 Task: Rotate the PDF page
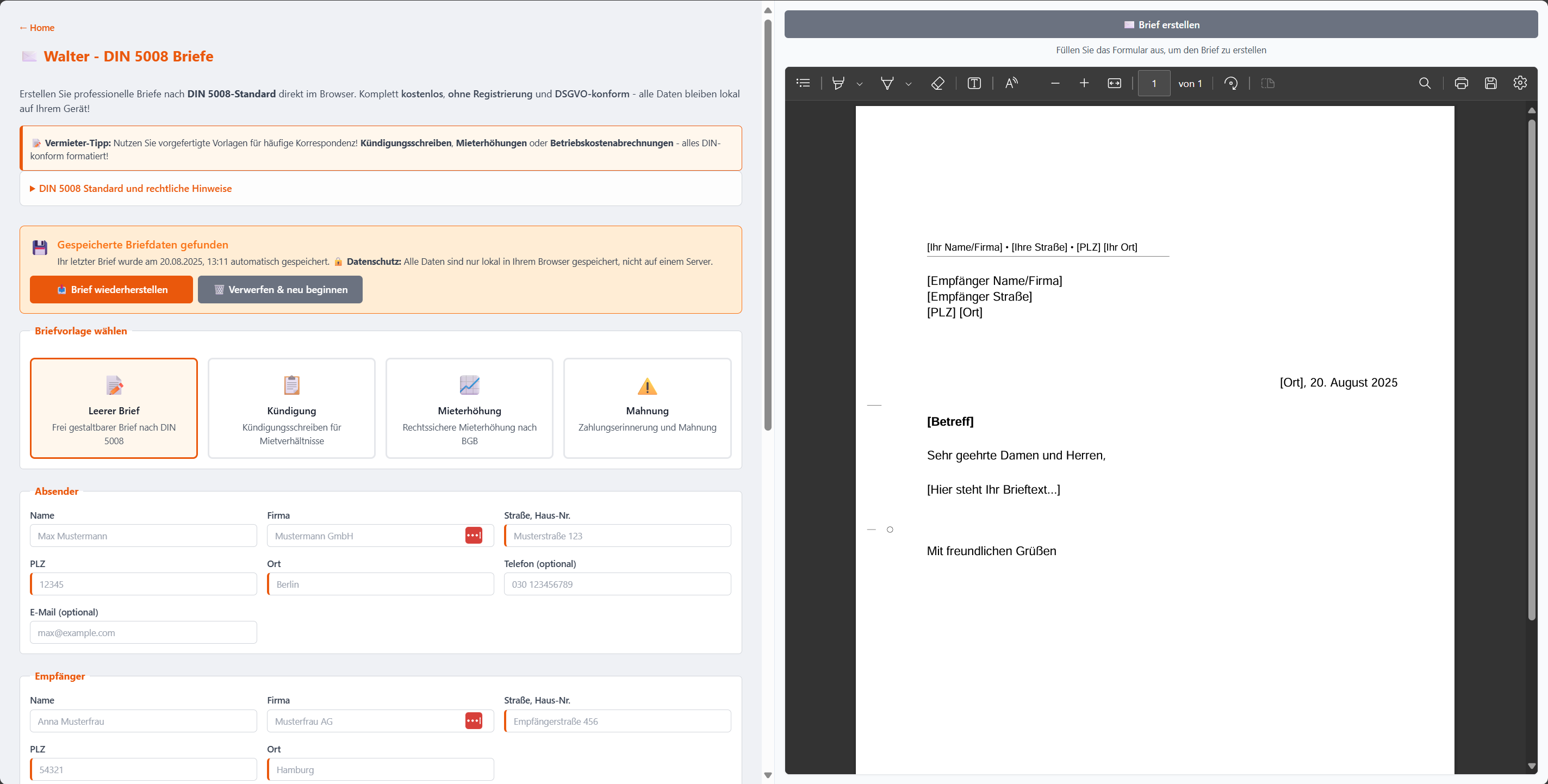click(1230, 83)
